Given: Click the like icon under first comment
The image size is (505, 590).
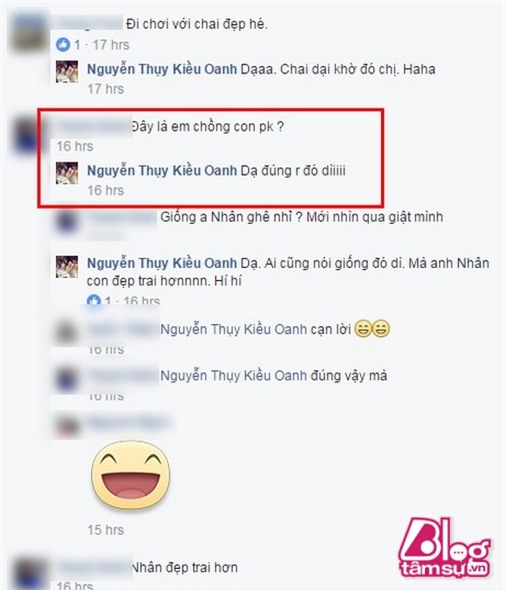Looking at the screenshot, I should point(63,45).
